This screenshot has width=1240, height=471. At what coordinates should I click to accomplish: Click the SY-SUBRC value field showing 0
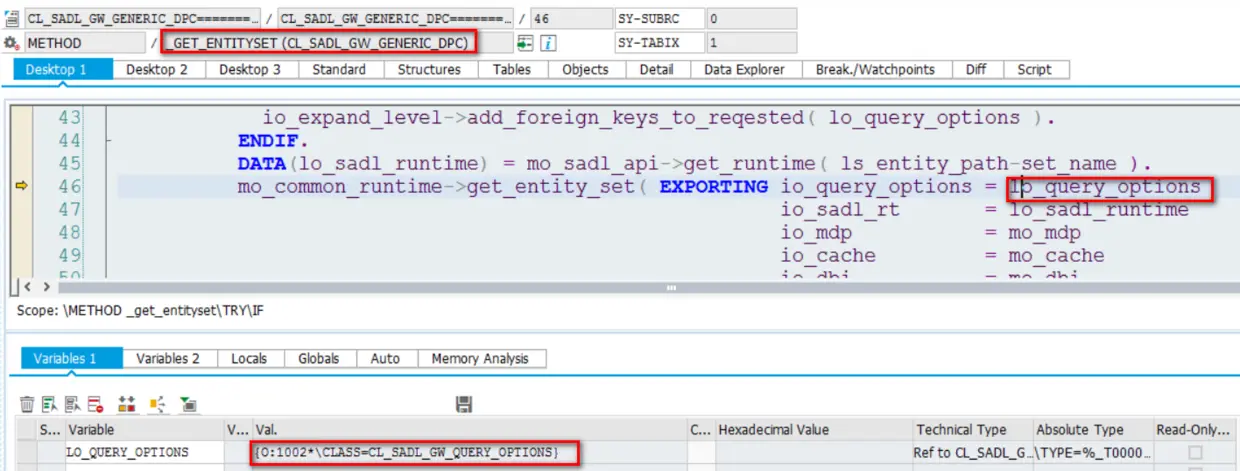point(752,19)
